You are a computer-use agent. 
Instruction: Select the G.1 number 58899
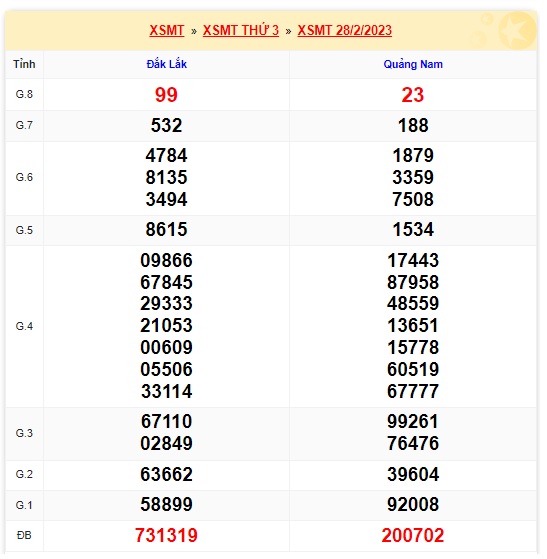click(167, 504)
